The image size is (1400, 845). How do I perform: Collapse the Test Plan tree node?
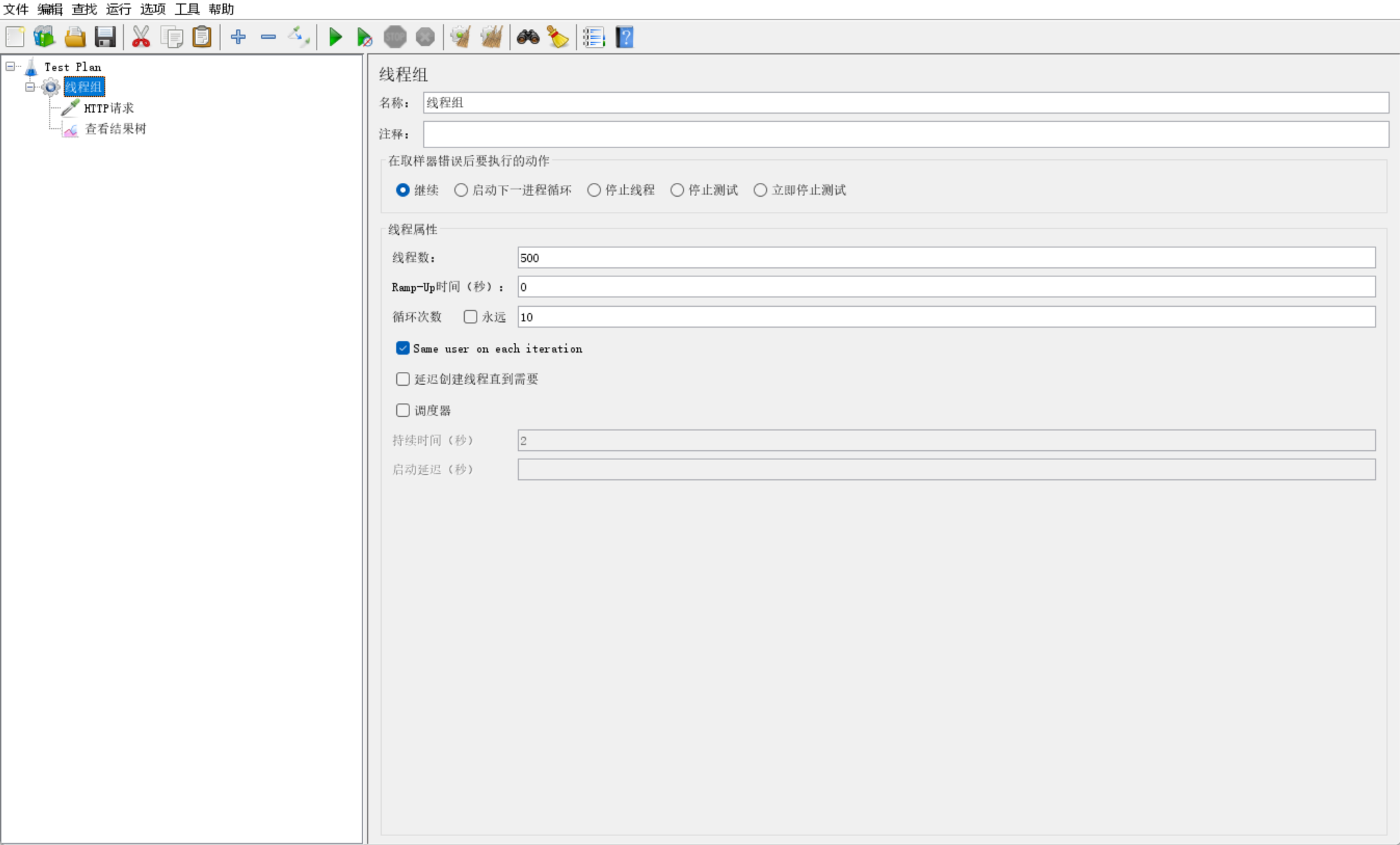10,66
